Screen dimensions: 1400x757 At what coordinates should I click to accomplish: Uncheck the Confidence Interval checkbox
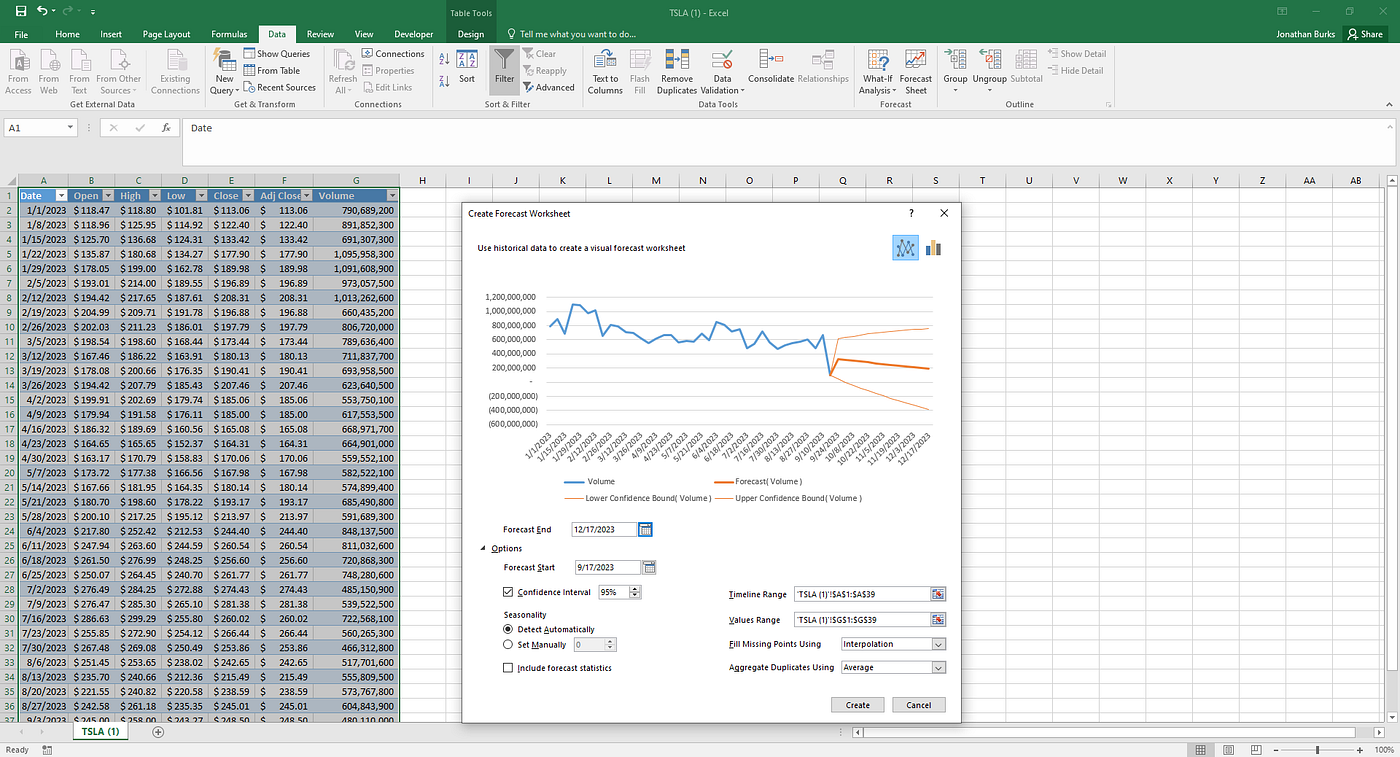click(x=508, y=591)
